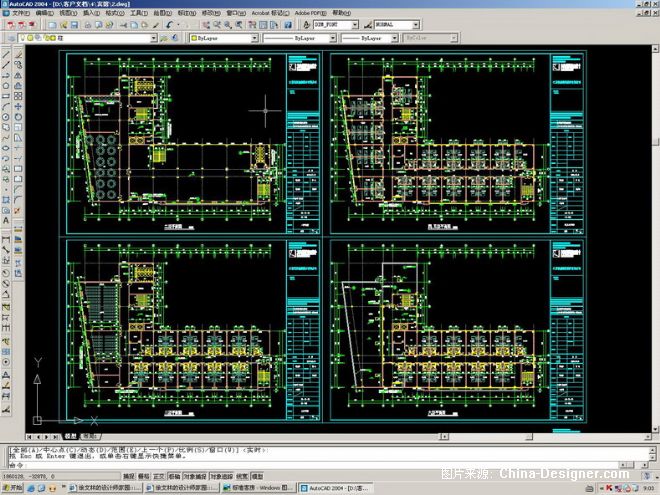Viewport: 660px width, 495px height.
Task: Toggle 模型 model space button in status bar
Action: [257, 476]
